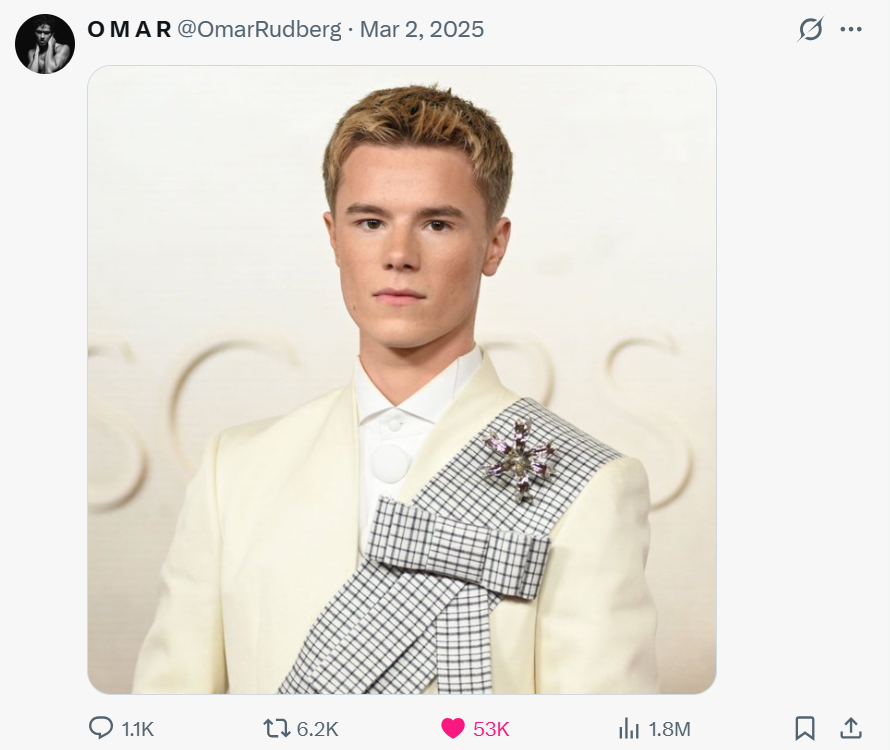890x750 pixels.
Task: Click the 1.1K replies count
Action: tap(138, 729)
